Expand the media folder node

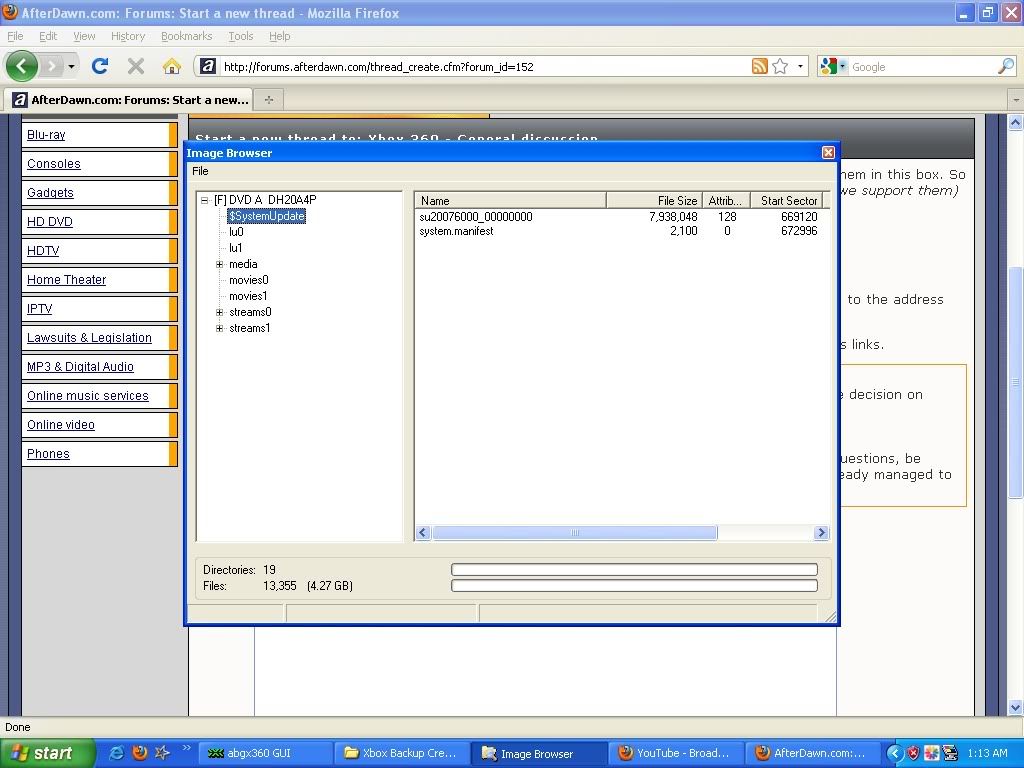pyautogui.click(x=220, y=264)
